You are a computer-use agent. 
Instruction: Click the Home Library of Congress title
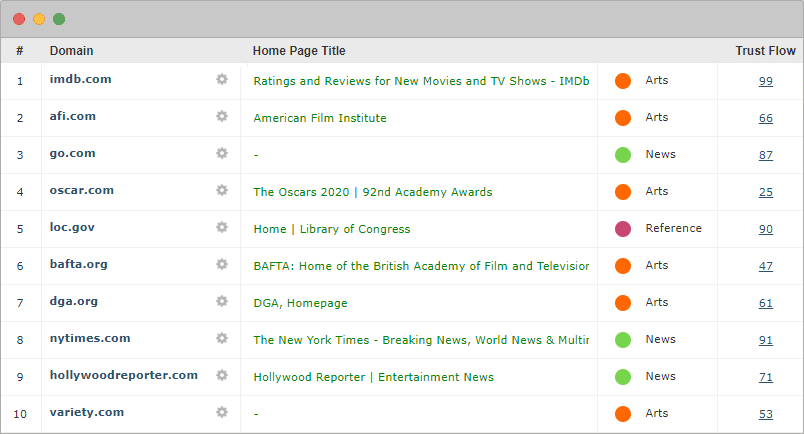pos(332,229)
